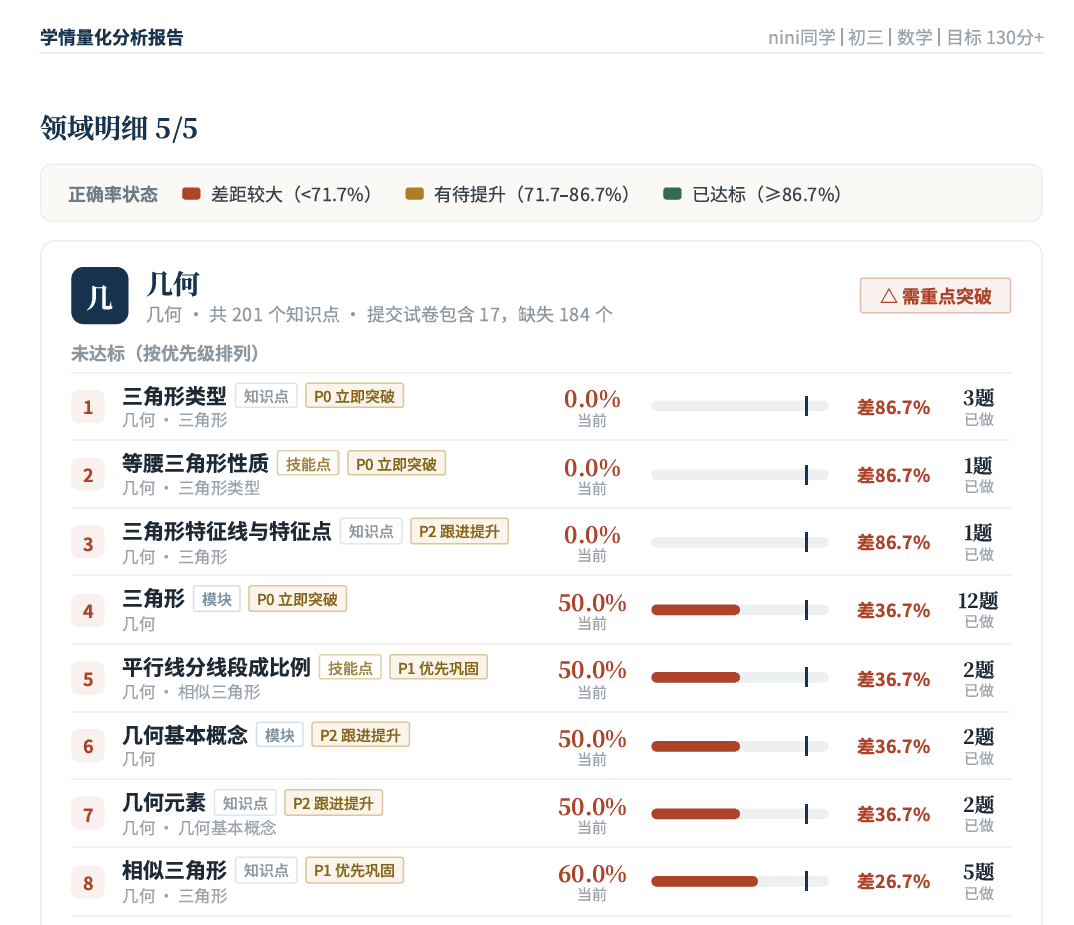Click the 5题 count text
1074x925 pixels.
(979, 872)
